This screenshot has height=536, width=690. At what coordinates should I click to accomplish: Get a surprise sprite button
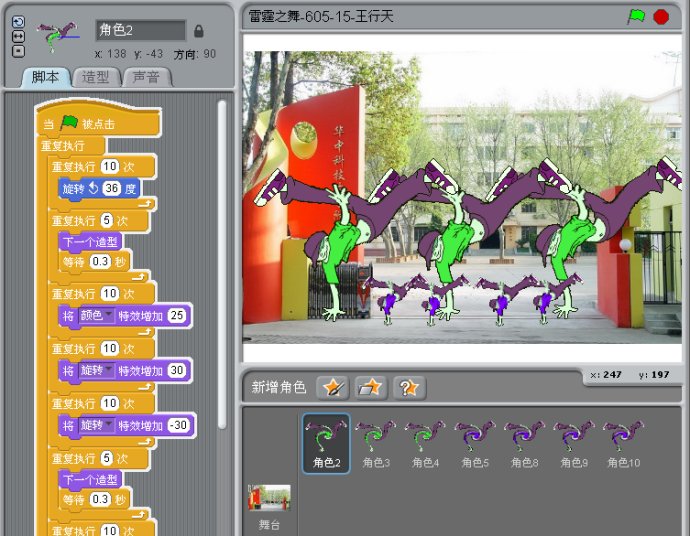tap(409, 388)
